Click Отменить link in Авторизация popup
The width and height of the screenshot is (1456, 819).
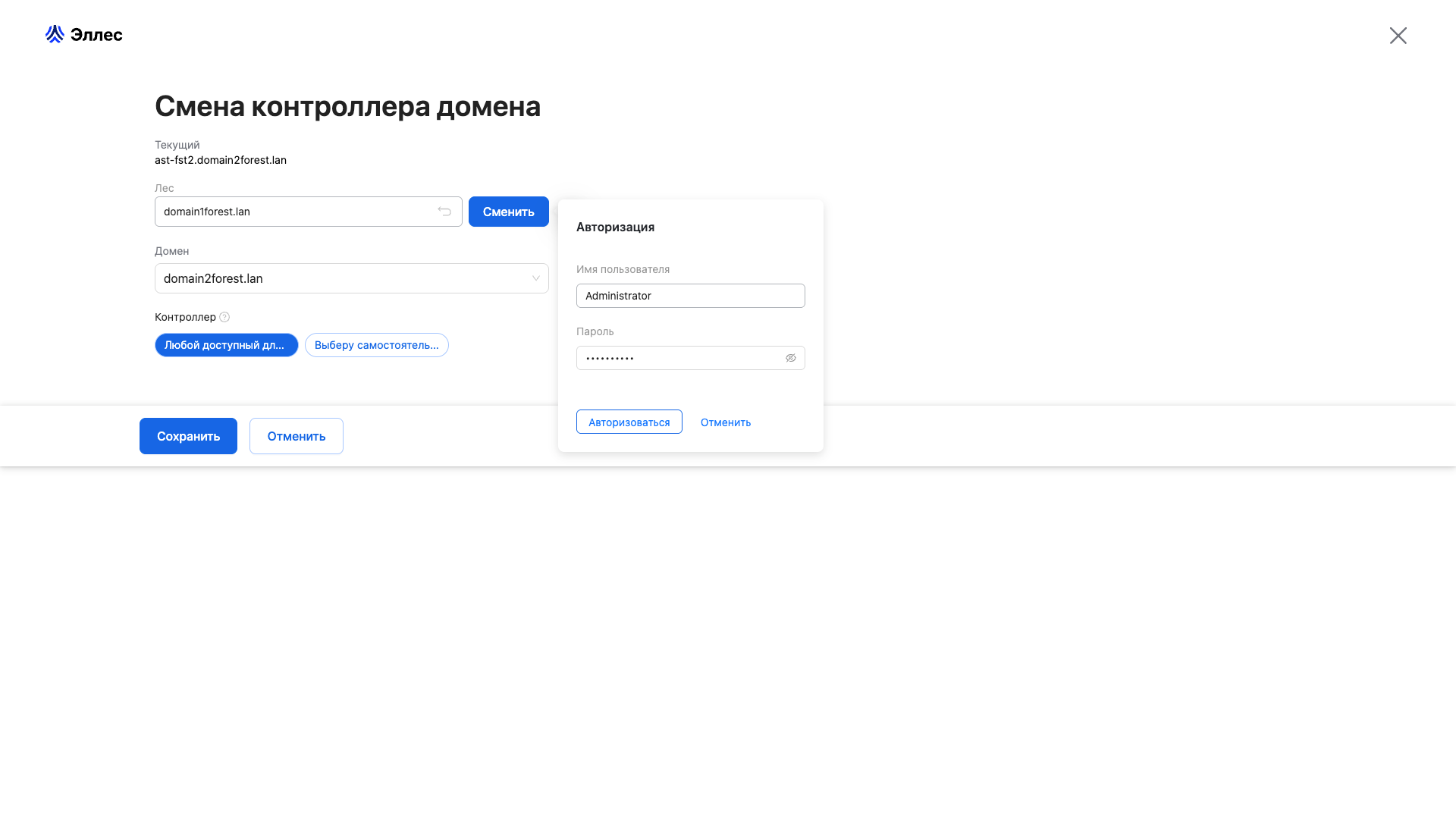pos(725,422)
